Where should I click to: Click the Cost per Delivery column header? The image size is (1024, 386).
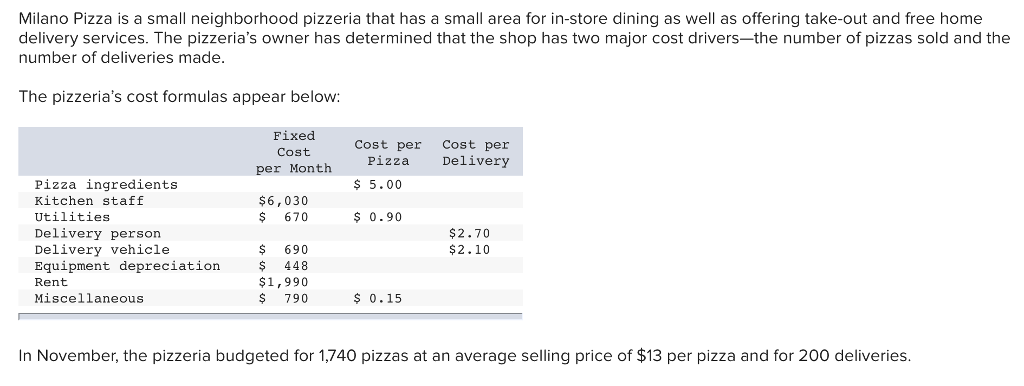(475, 153)
